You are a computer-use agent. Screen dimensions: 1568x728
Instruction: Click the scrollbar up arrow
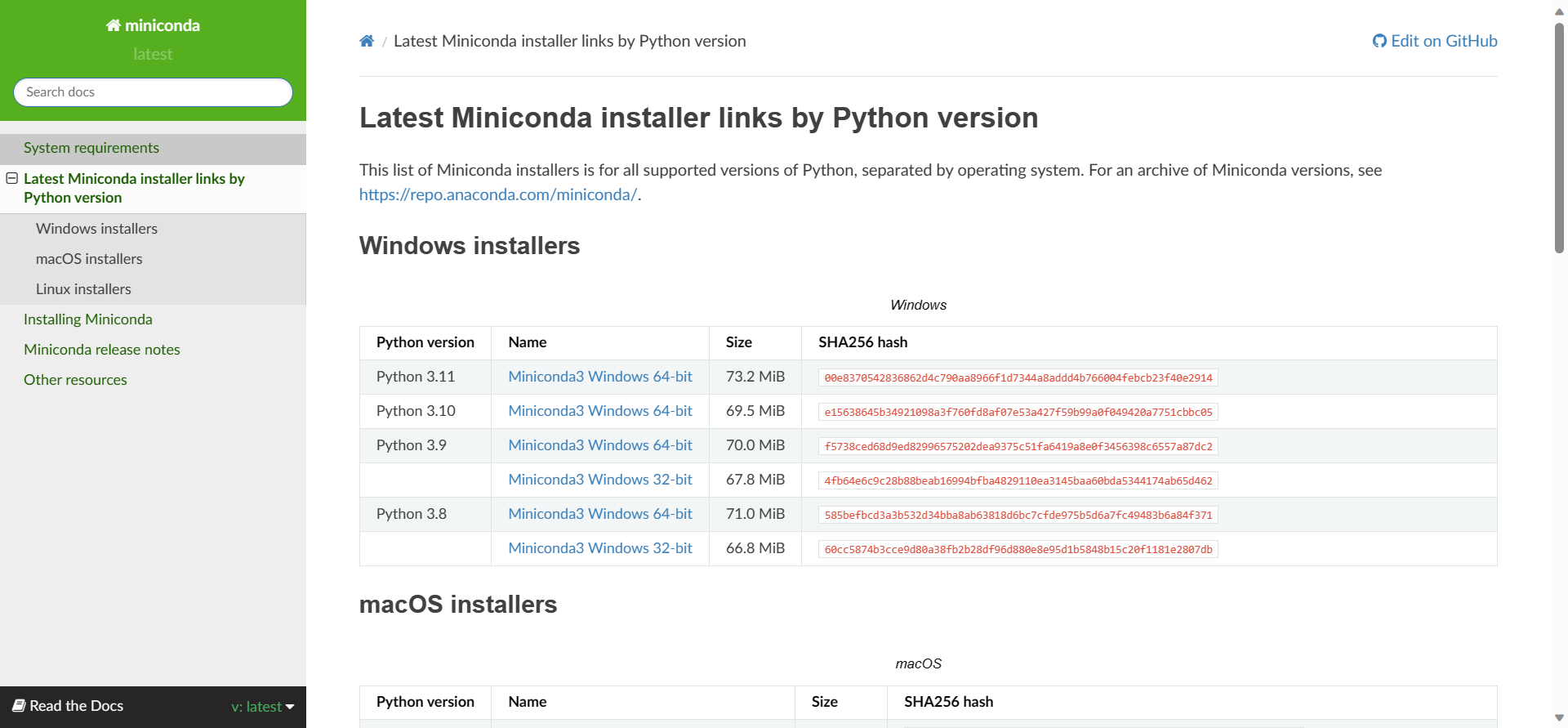[1559, 11]
